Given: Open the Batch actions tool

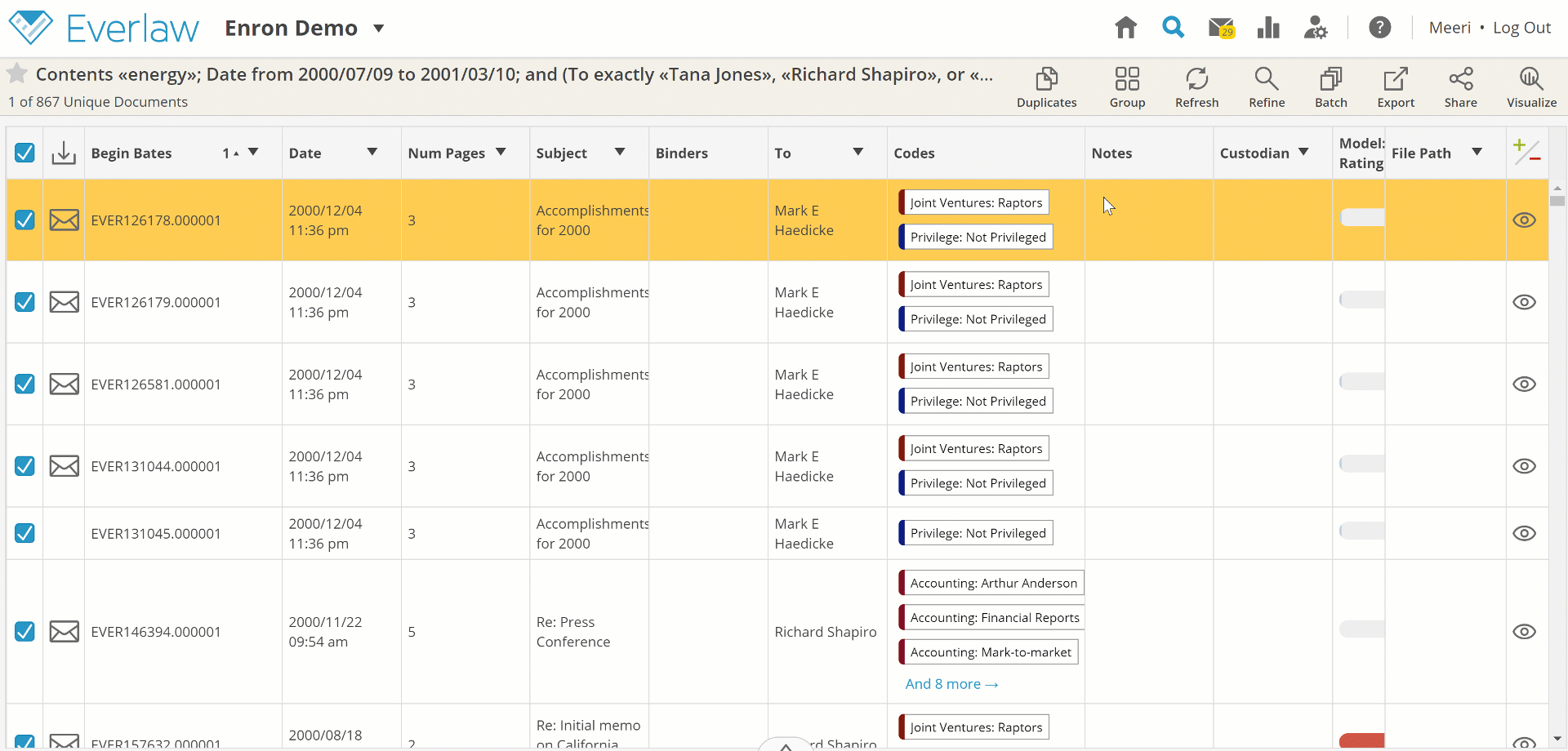Looking at the screenshot, I should click(x=1331, y=87).
